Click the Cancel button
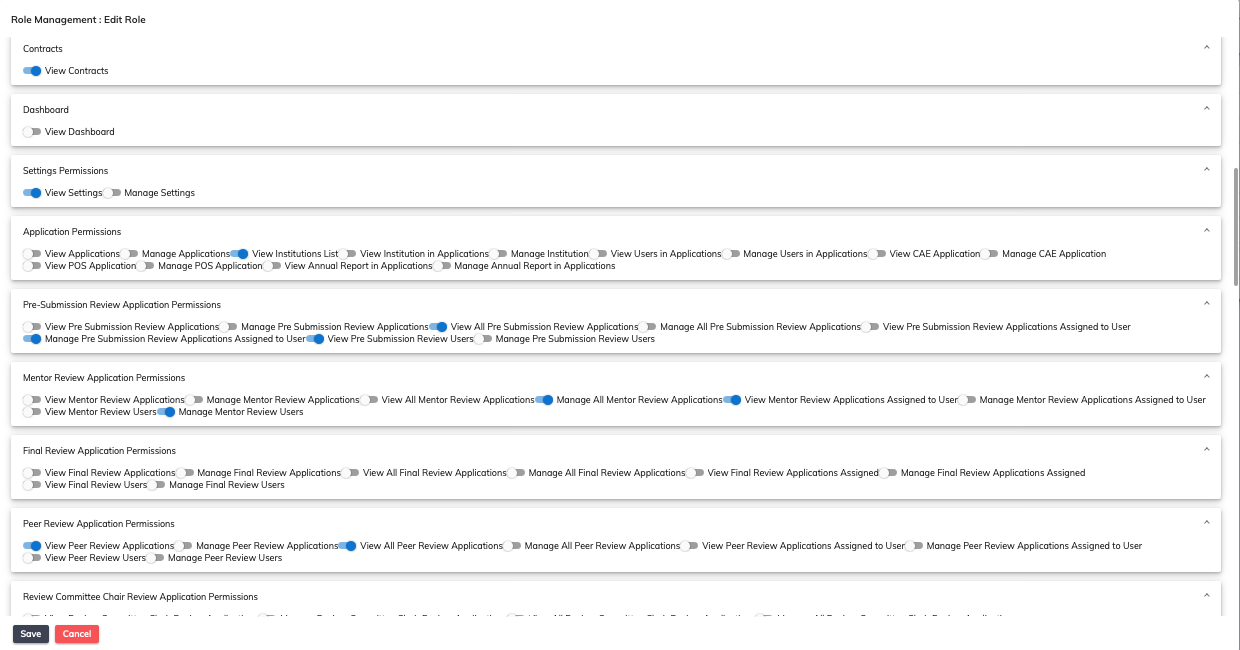The height and width of the screenshot is (650, 1240). pos(77,634)
